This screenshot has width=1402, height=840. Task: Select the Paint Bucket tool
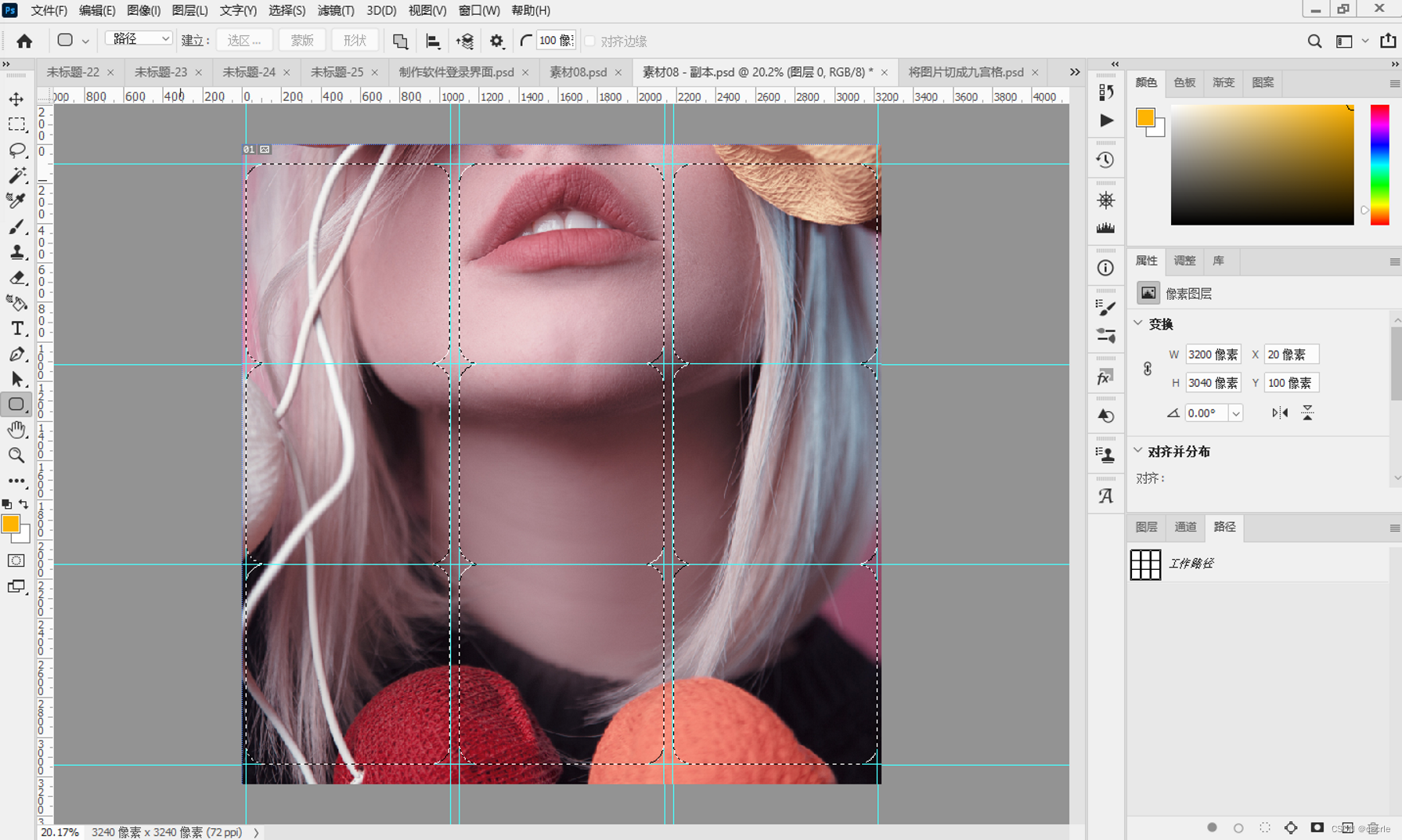(16, 303)
